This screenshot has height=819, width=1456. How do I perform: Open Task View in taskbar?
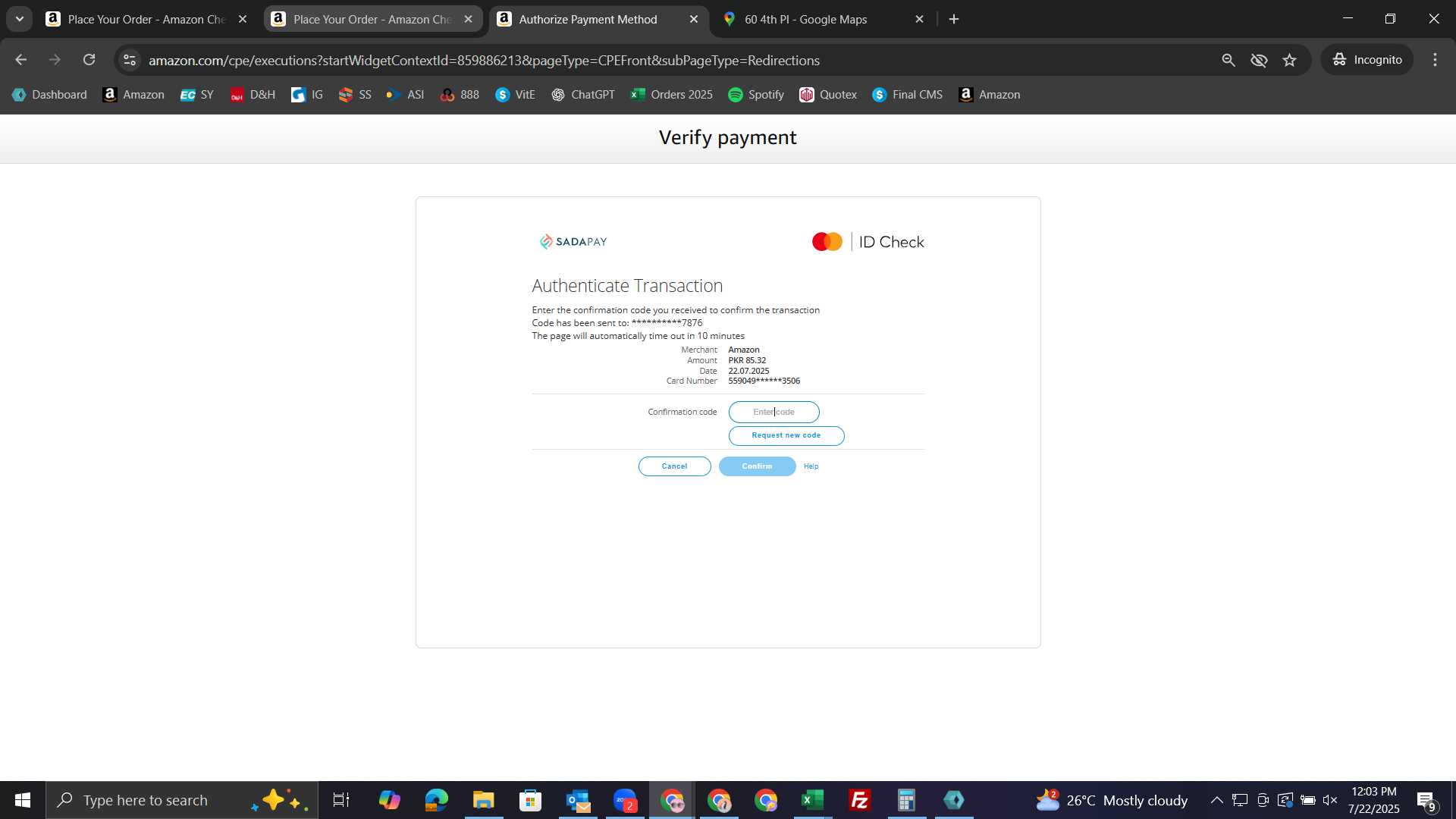(341, 800)
